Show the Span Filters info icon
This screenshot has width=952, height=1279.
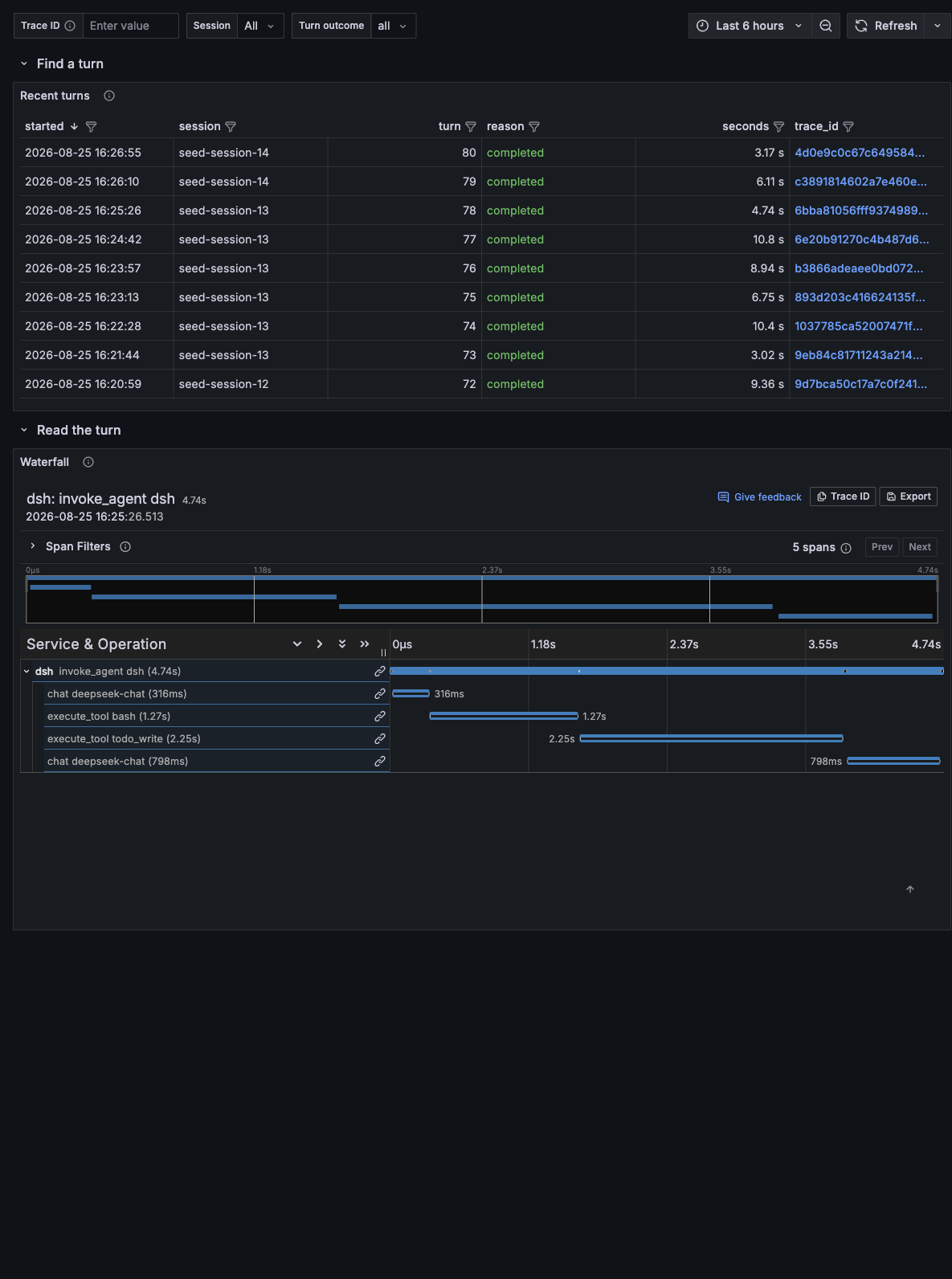click(x=125, y=546)
